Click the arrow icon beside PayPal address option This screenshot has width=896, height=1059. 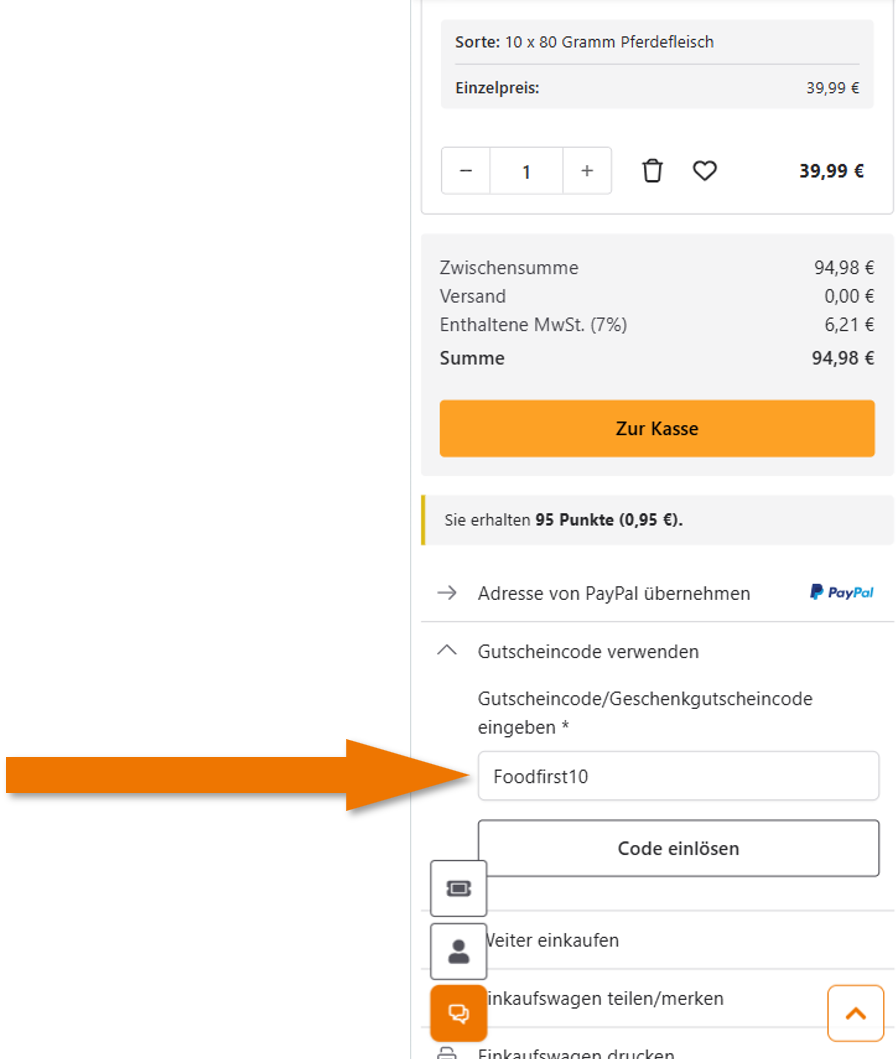[448, 593]
